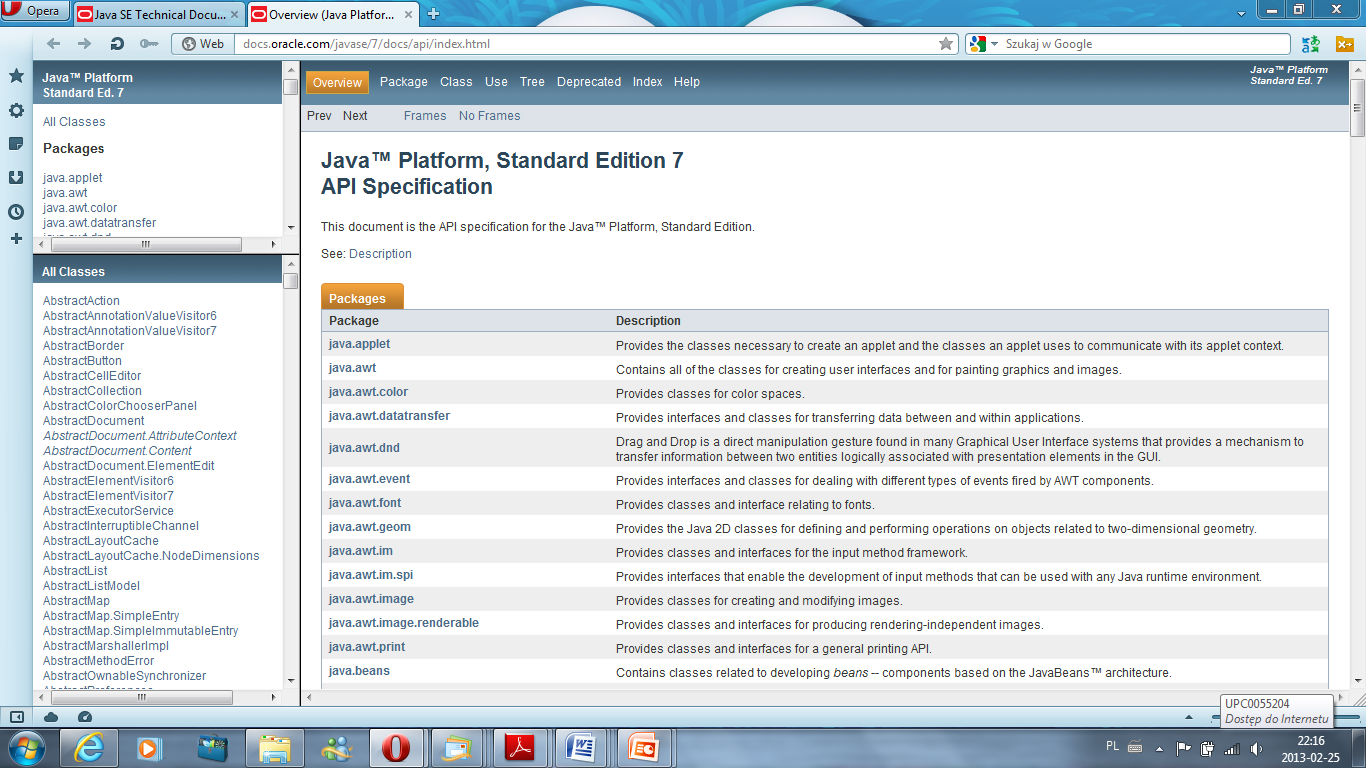1366x768 pixels.
Task: Open the AbstractDocument.Content class link
Action: pyautogui.click(x=117, y=451)
